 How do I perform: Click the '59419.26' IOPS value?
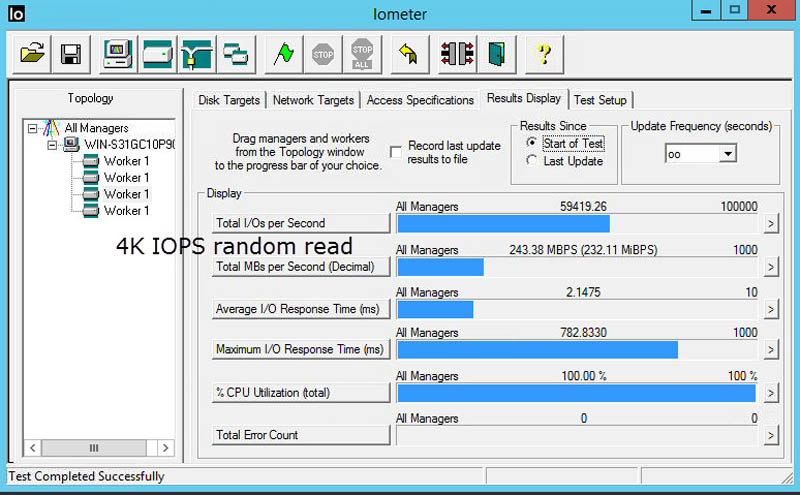point(583,206)
